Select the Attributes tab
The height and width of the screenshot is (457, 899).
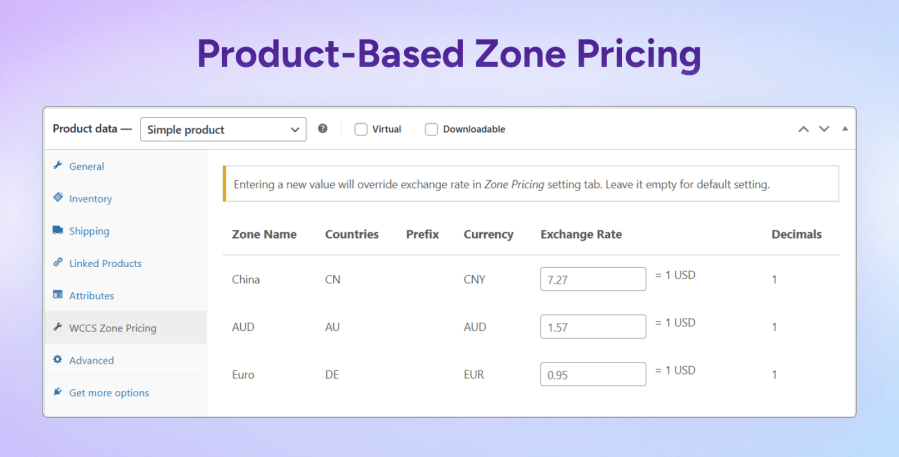tap(125, 296)
